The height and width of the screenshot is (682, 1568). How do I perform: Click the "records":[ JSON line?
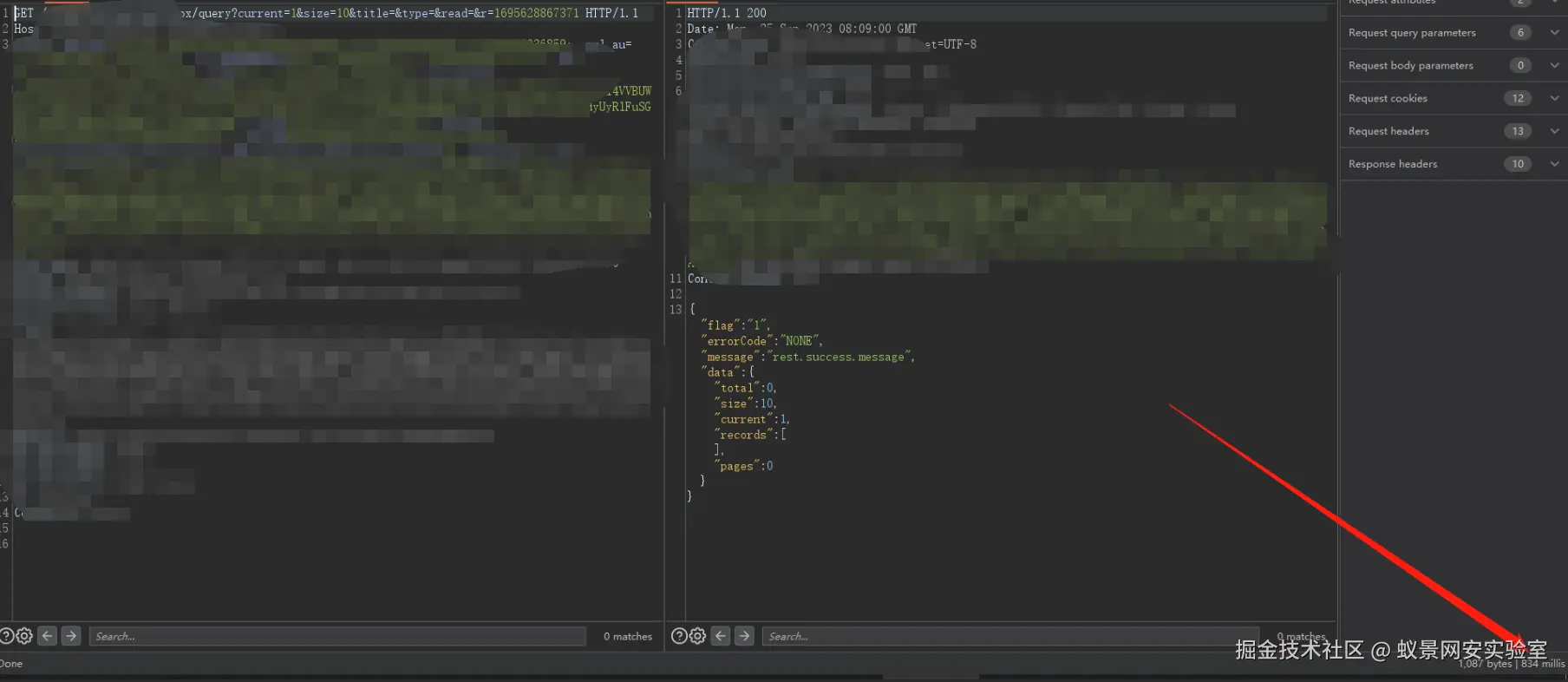pos(750,435)
